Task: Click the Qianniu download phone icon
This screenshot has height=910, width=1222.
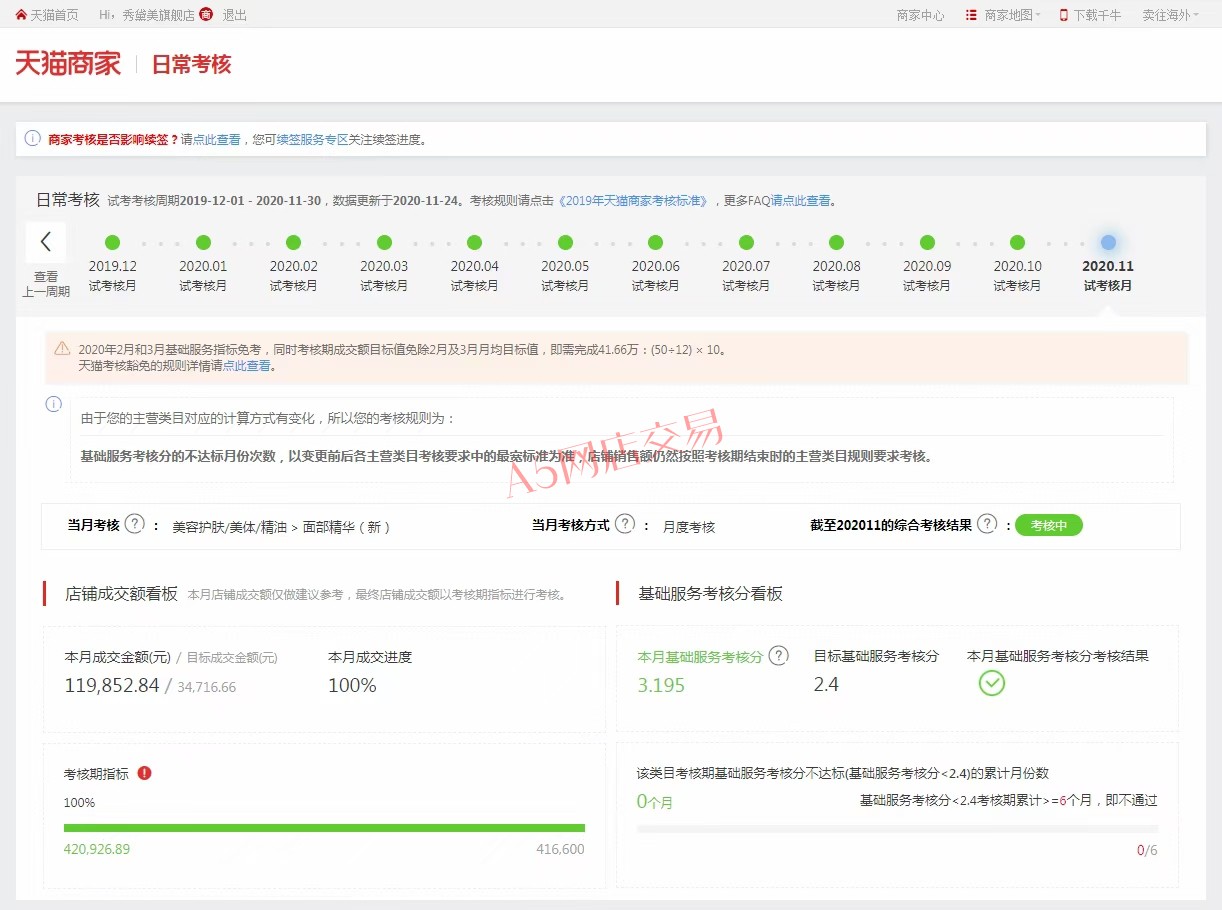Action: [x=1064, y=15]
